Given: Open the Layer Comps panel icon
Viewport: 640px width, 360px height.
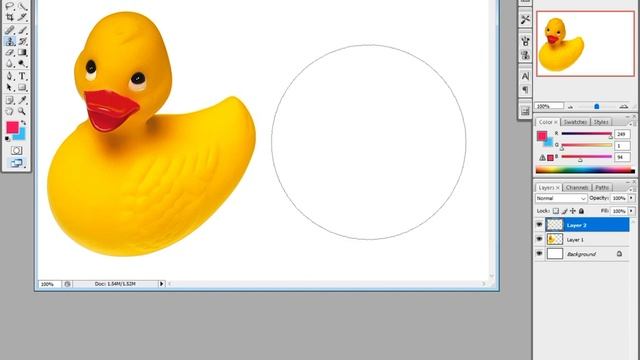Looking at the screenshot, I should tap(525, 111).
